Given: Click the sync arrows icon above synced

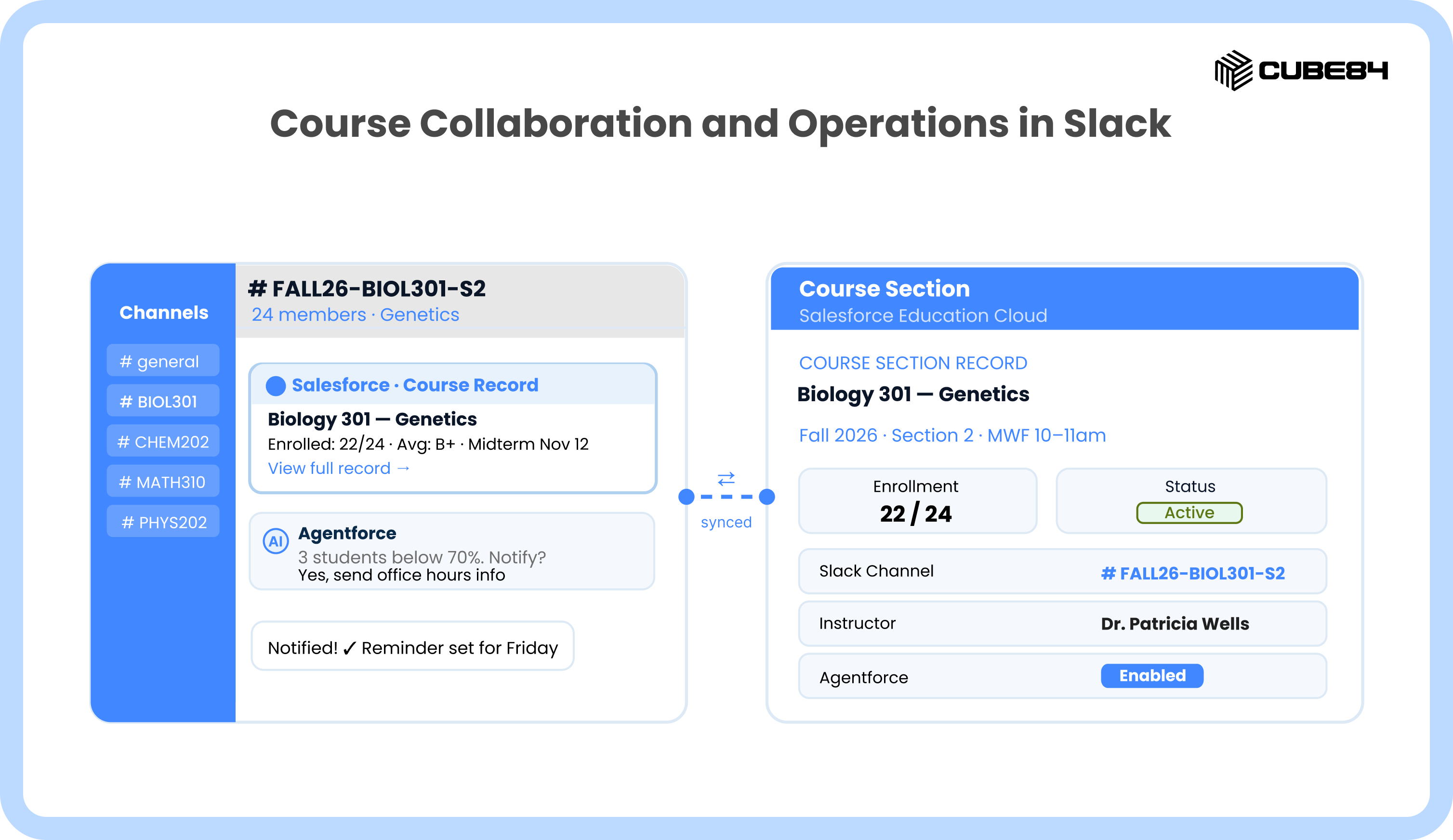Looking at the screenshot, I should (726, 478).
